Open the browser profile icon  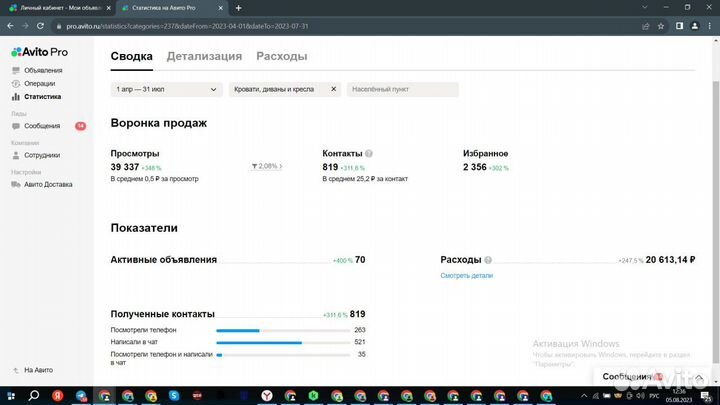tap(695, 26)
